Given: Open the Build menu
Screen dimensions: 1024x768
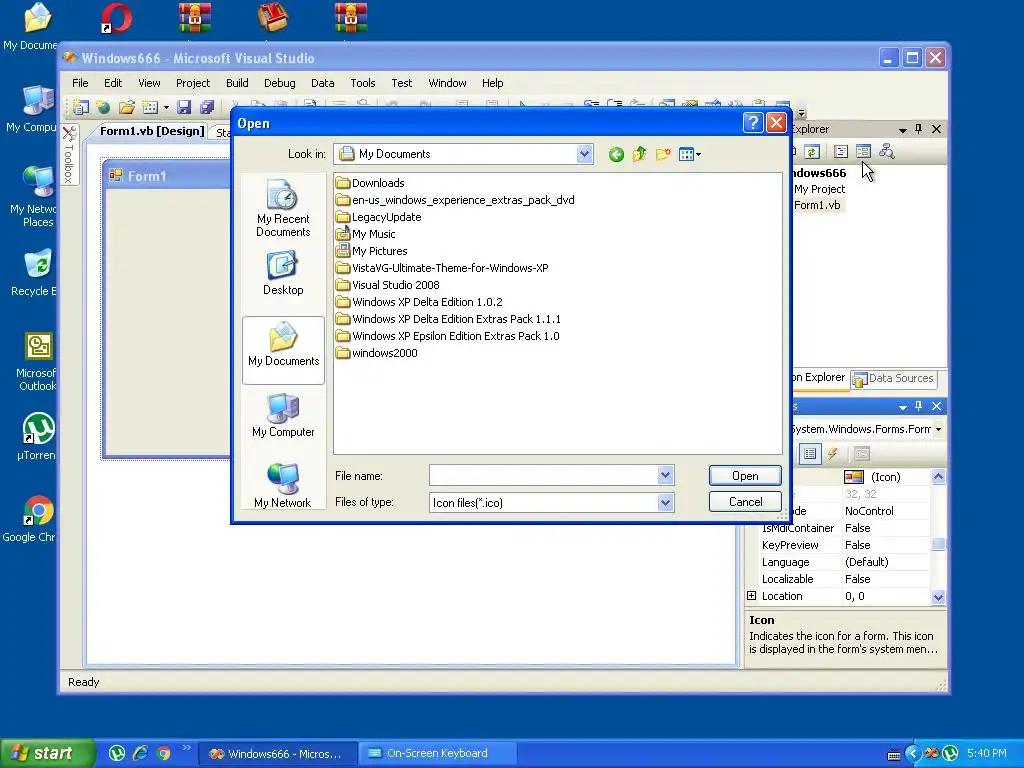Looking at the screenshot, I should (237, 83).
